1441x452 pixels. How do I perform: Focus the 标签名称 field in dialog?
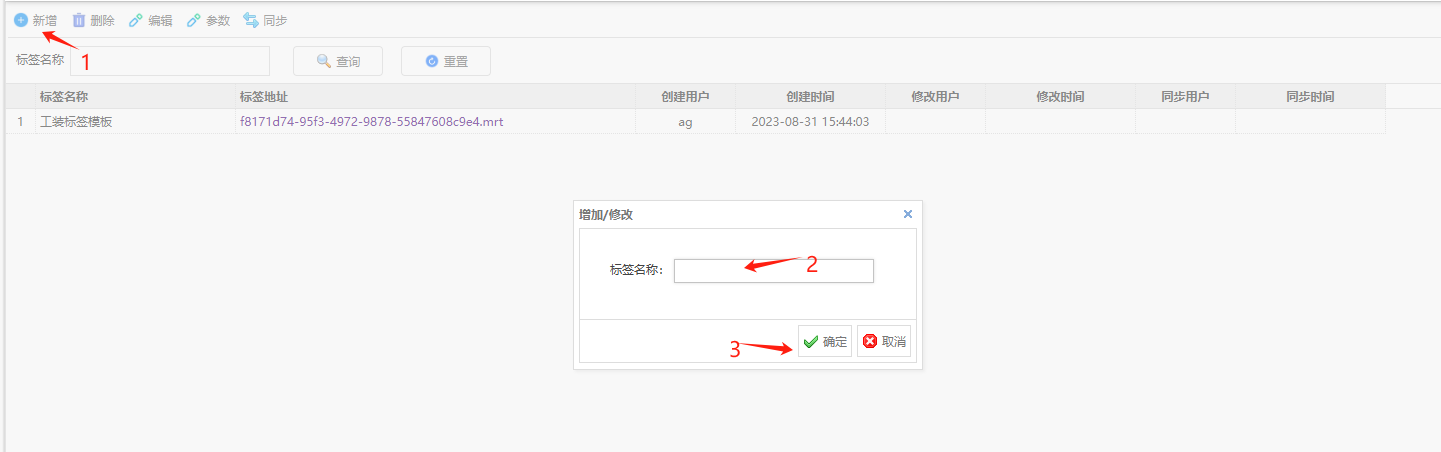tap(773, 271)
